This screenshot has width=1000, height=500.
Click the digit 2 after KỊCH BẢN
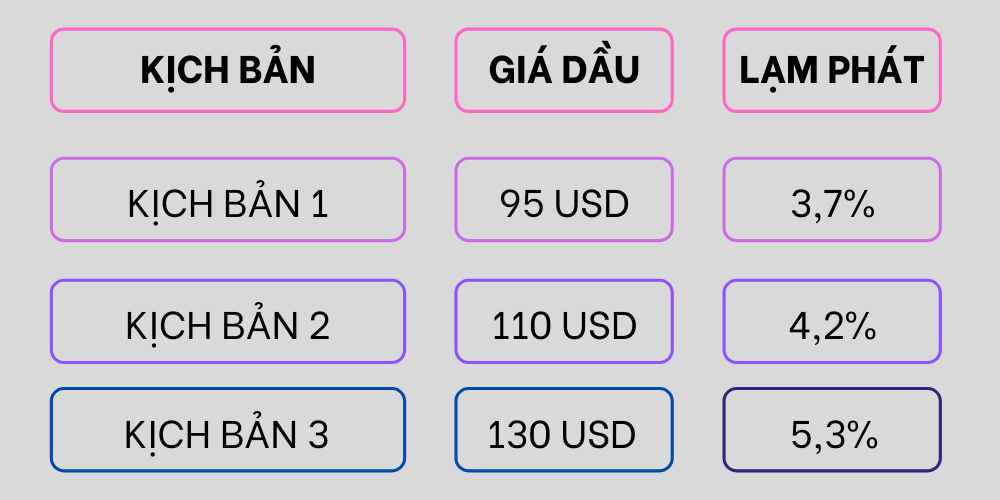[319, 326]
